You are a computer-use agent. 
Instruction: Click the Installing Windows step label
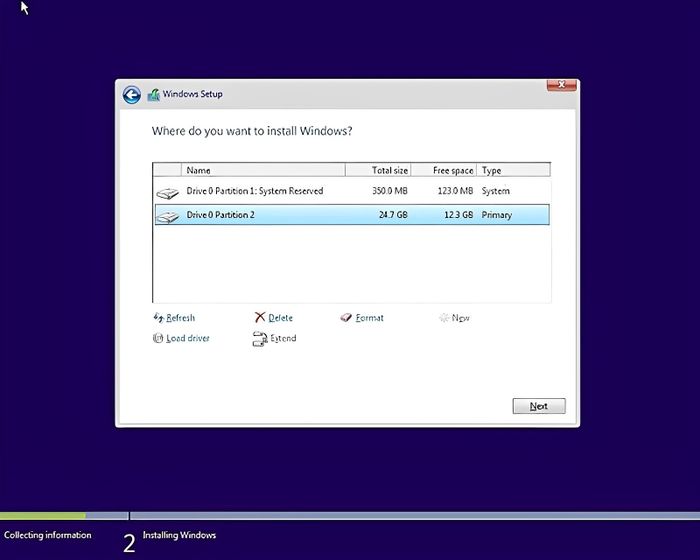(x=179, y=535)
